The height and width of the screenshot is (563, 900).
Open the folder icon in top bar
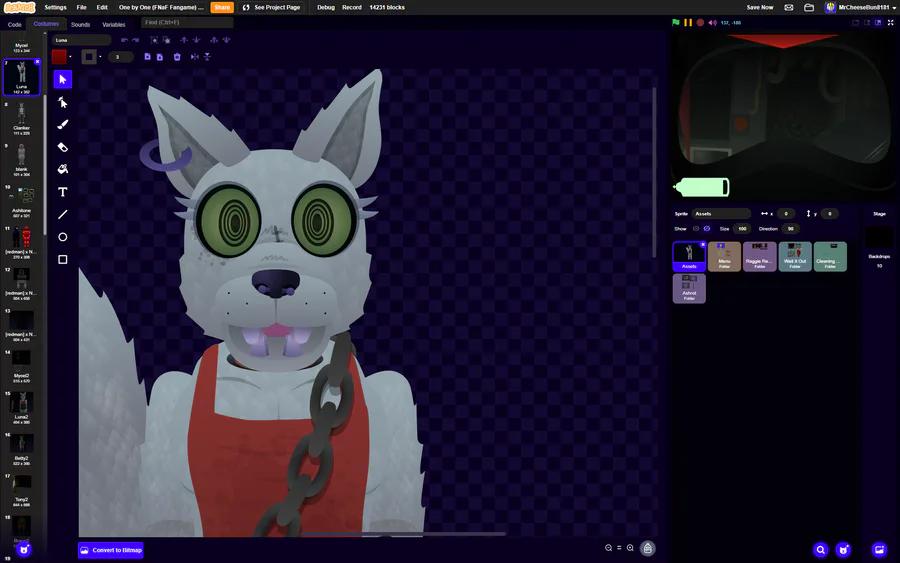tap(809, 7)
